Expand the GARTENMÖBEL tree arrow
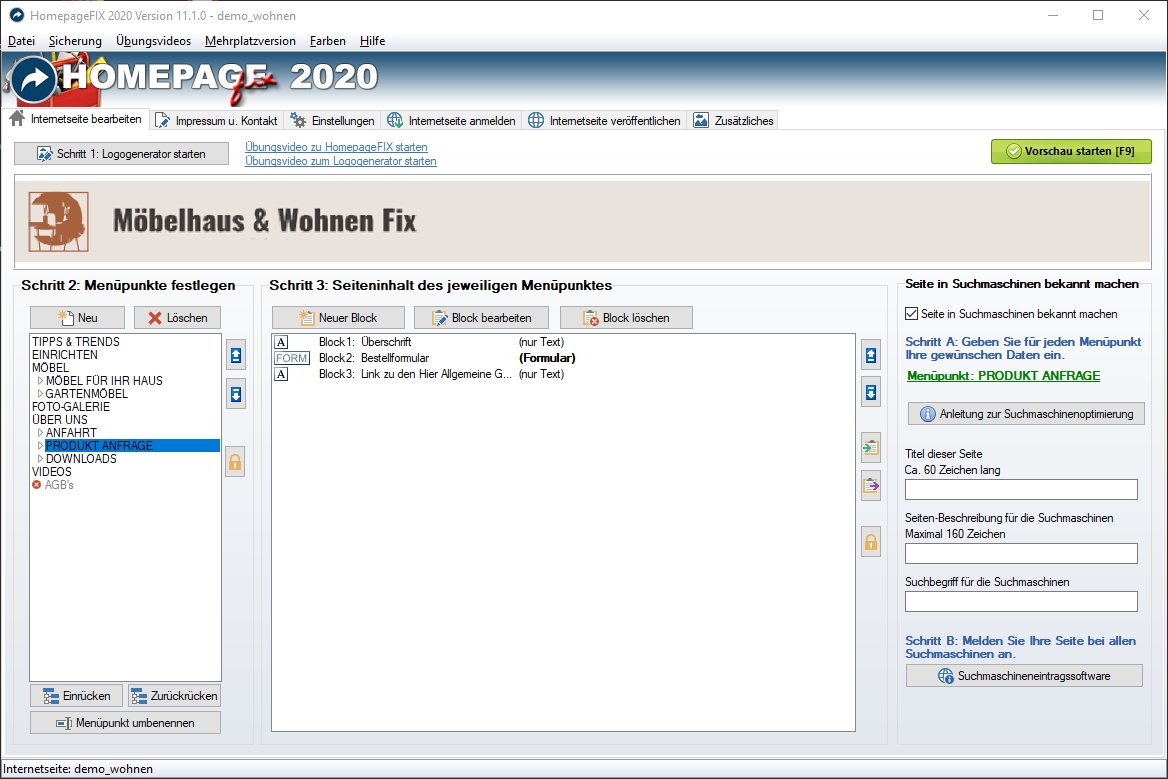1168x779 pixels. click(x=40, y=394)
